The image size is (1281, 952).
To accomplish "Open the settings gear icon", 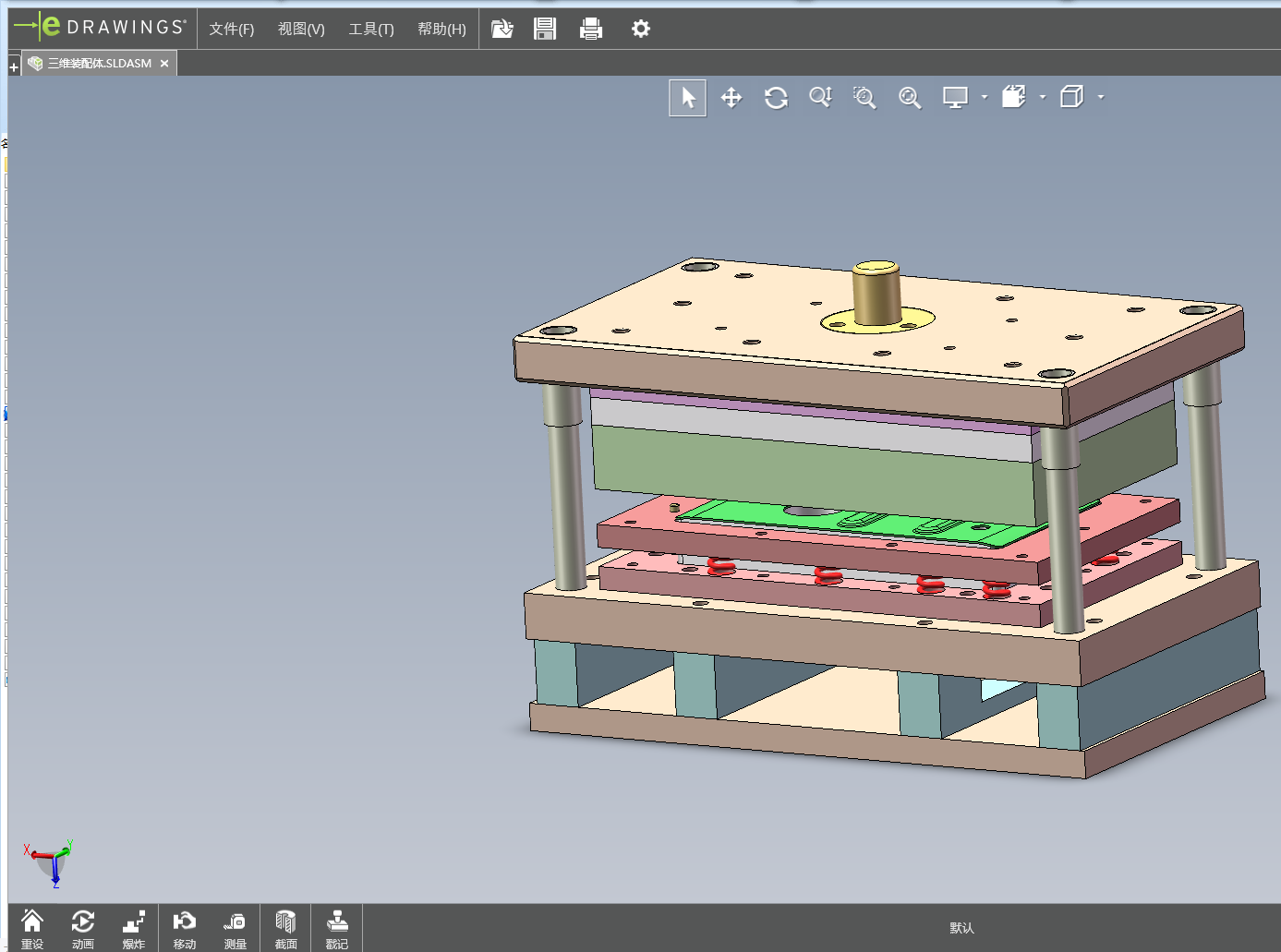I will (x=641, y=29).
